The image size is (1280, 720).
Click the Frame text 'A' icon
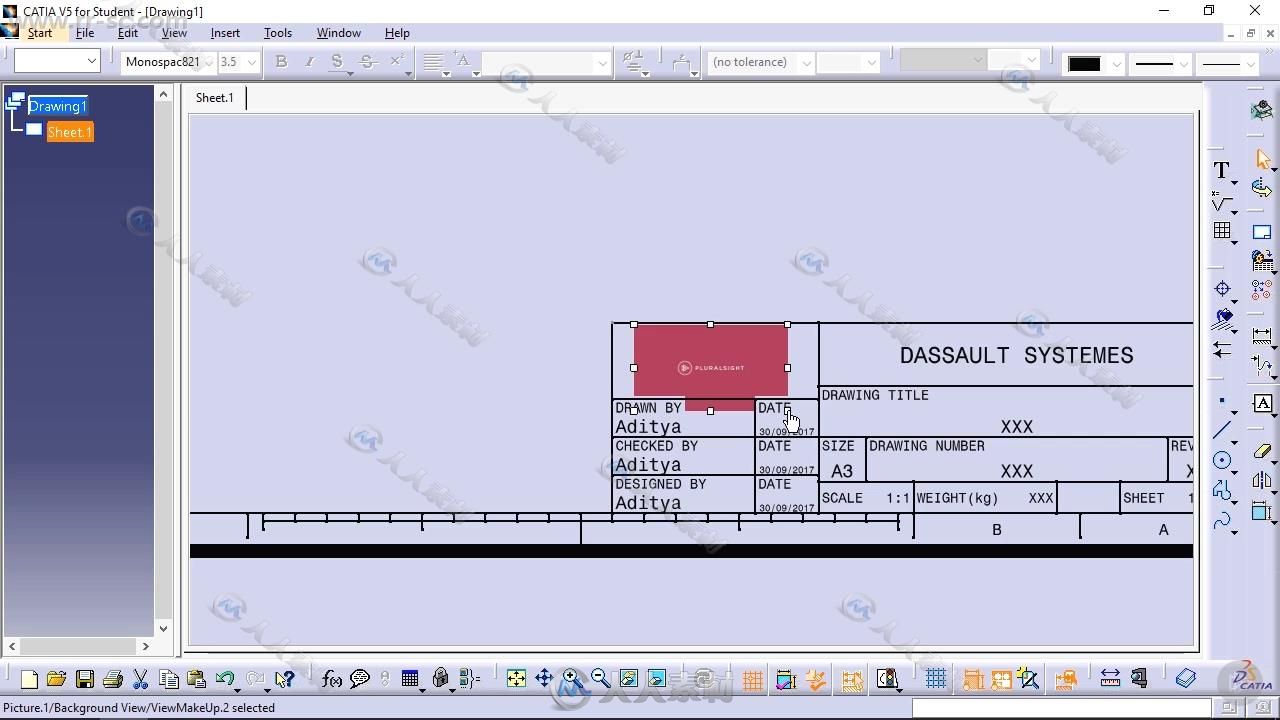pos(1263,403)
